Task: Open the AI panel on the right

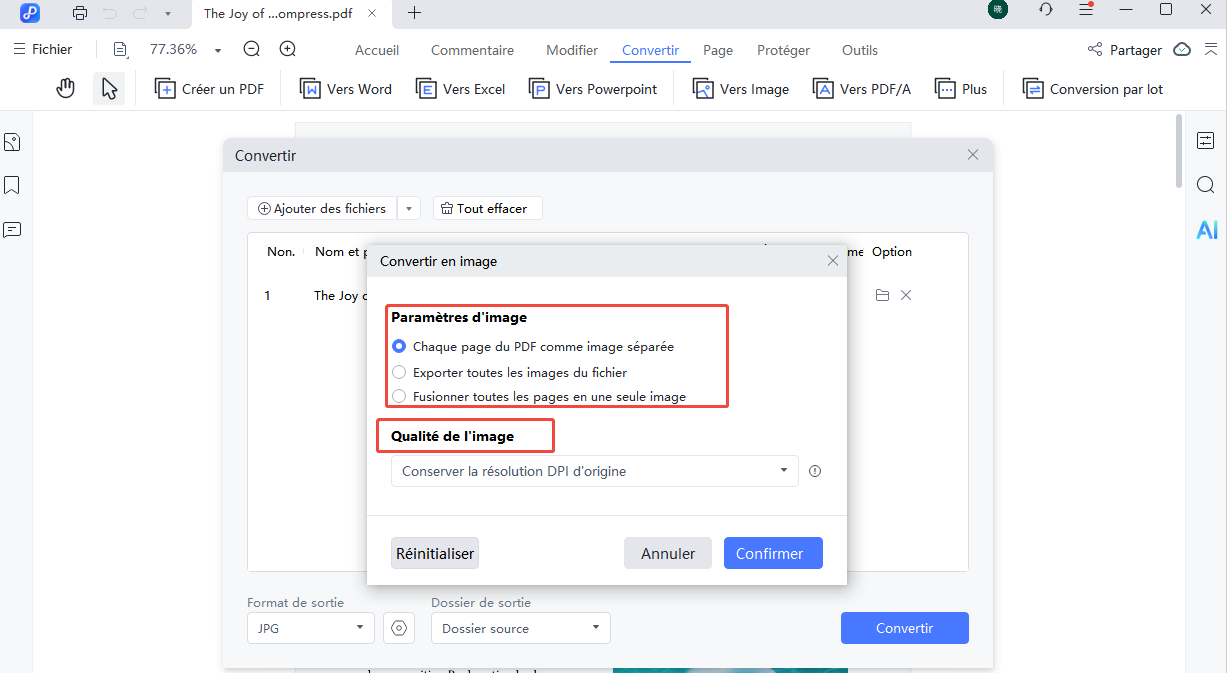Action: [x=1206, y=229]
